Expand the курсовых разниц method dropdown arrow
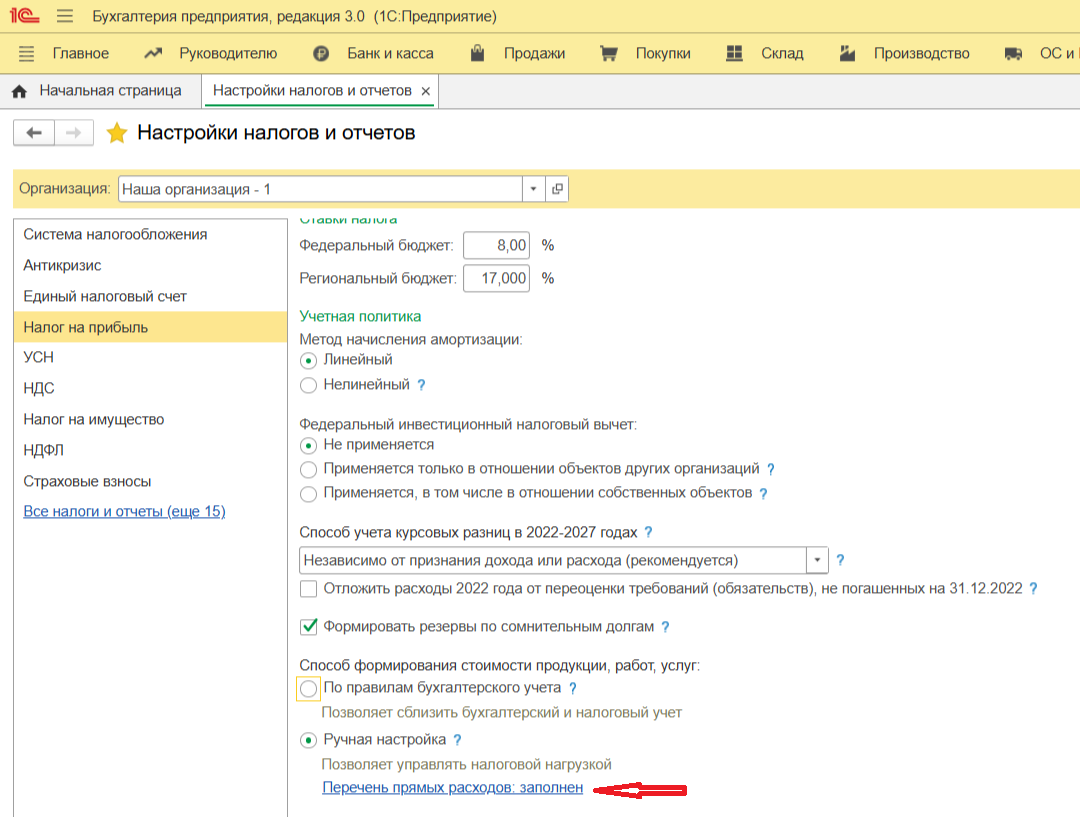This screenshot has width=1080, height=817. coord(817,560)
